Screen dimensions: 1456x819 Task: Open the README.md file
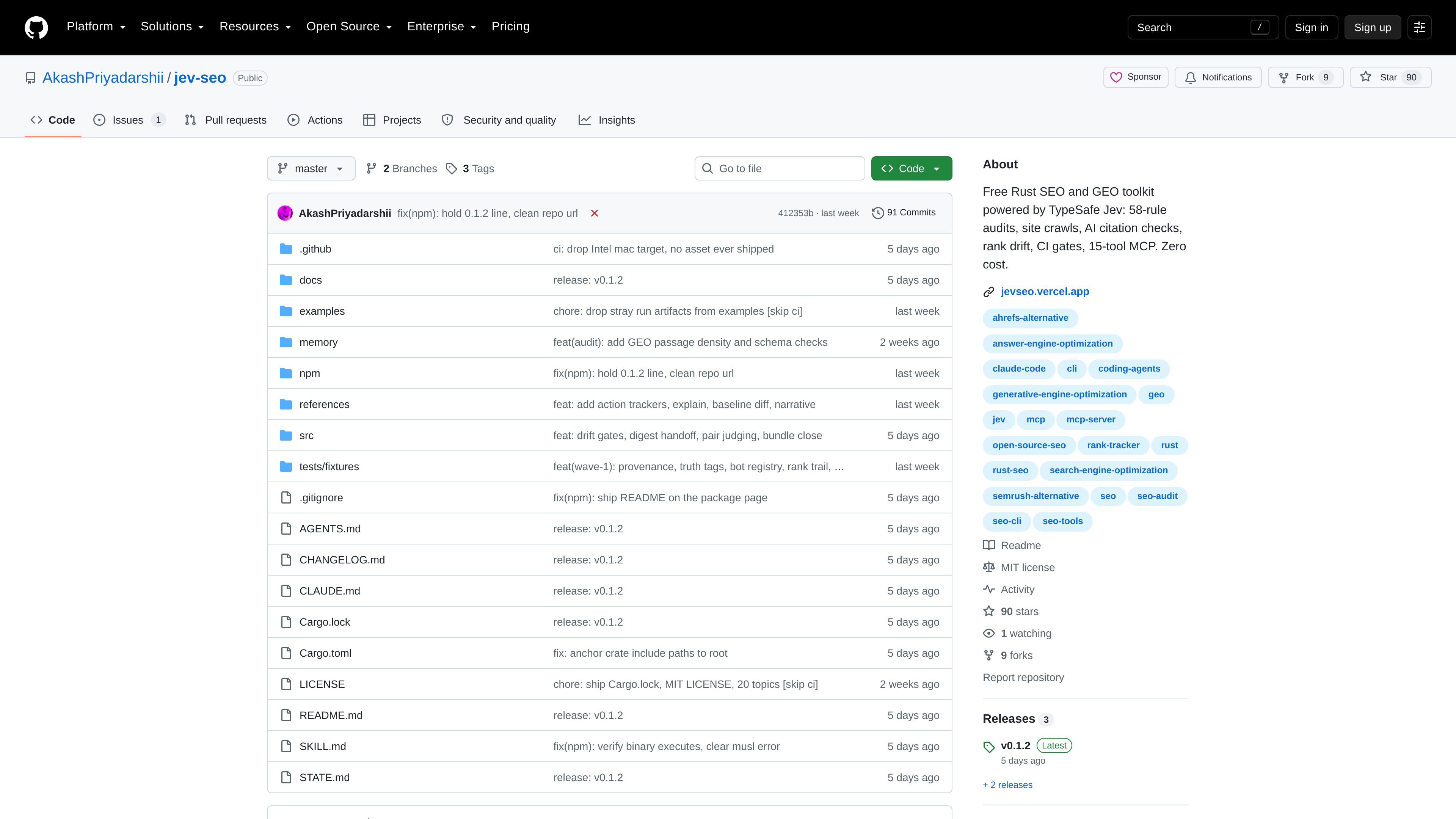pos(331,715)
